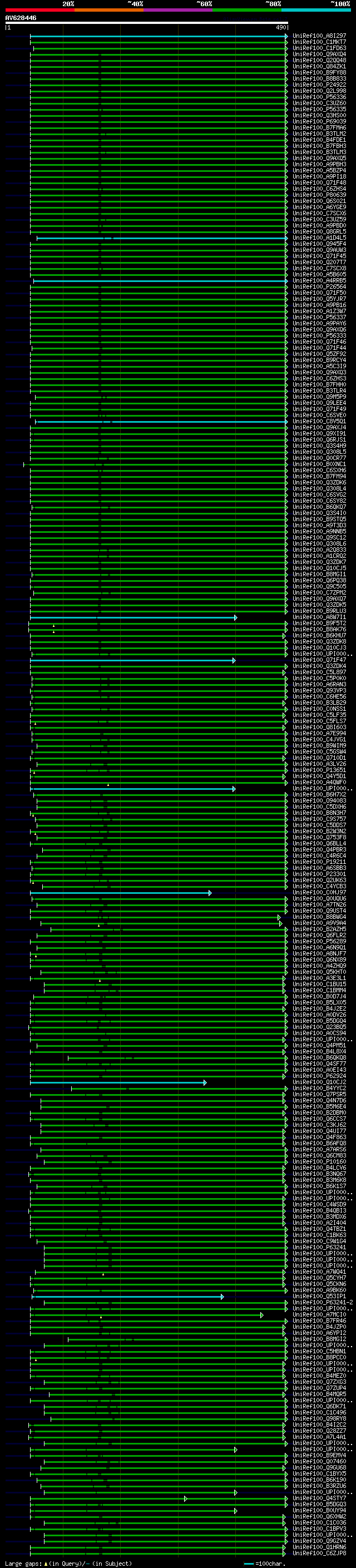Viewport: 356px width, 1568px height.
Task: Select the UniRef100_P24922 entry
Action: coord(319,85)
